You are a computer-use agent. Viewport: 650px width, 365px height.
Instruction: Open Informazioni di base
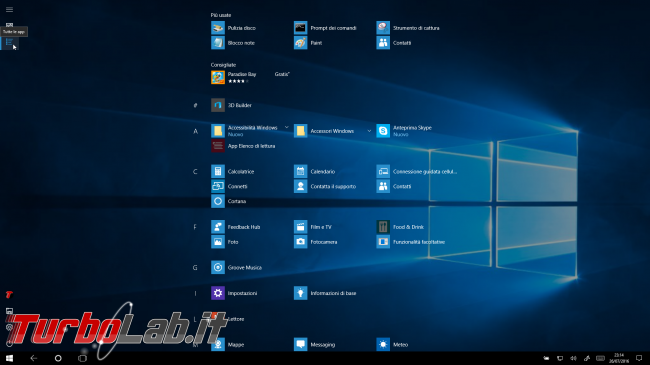[325, 293]
